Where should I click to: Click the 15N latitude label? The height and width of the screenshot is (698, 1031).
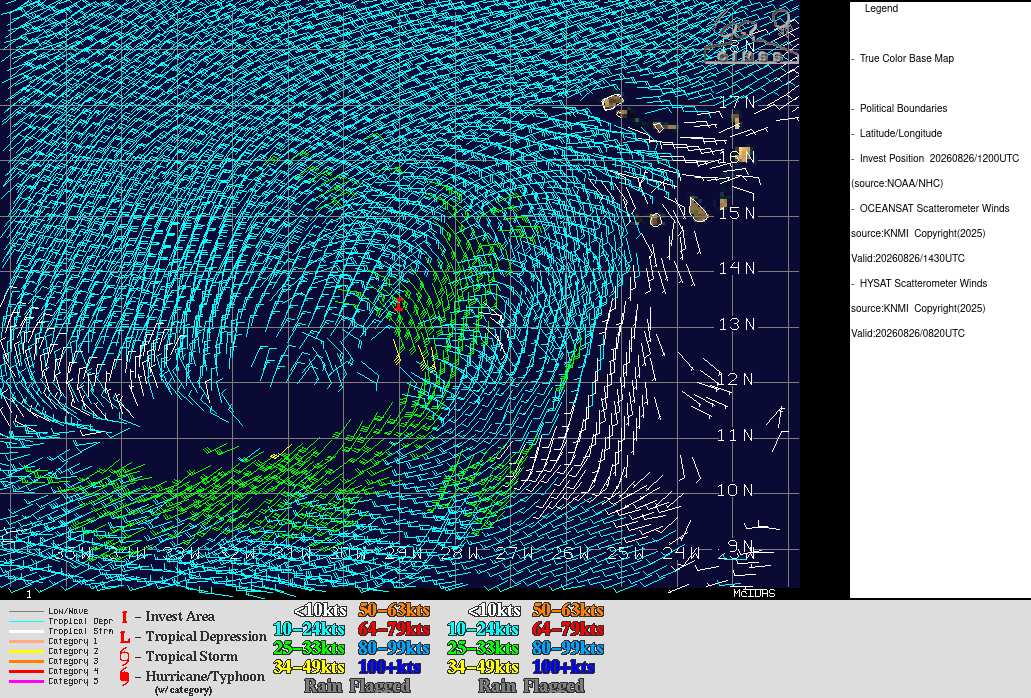(737, 214)
